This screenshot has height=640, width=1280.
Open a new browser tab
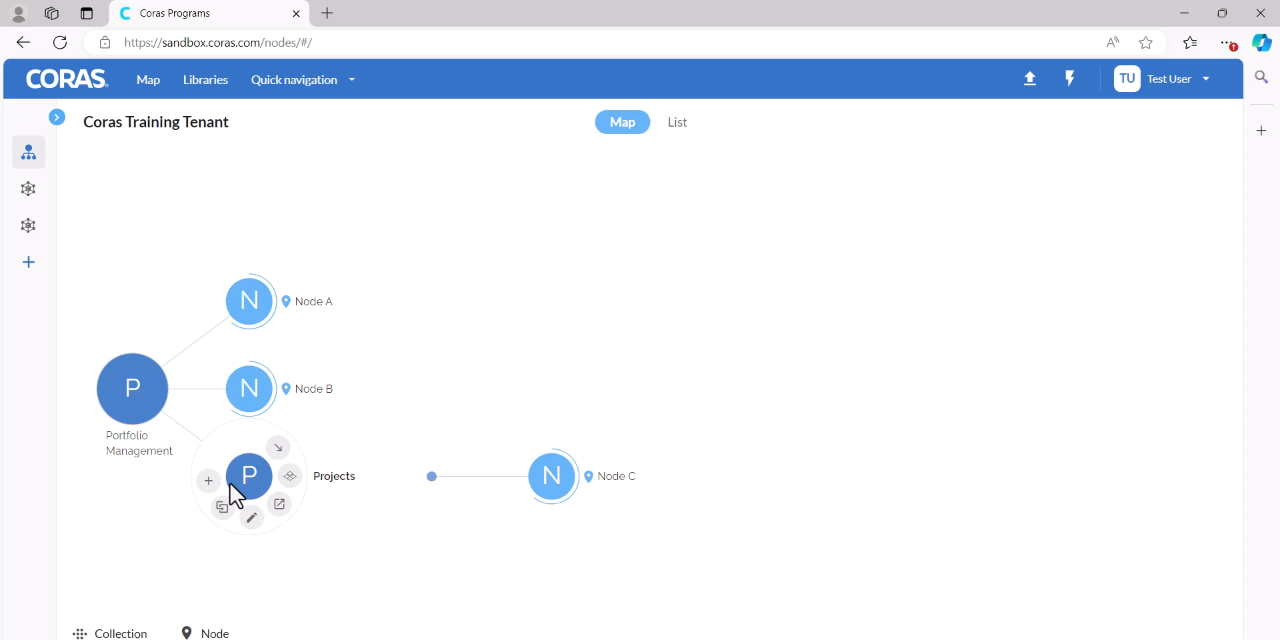(x=327, y=13)
